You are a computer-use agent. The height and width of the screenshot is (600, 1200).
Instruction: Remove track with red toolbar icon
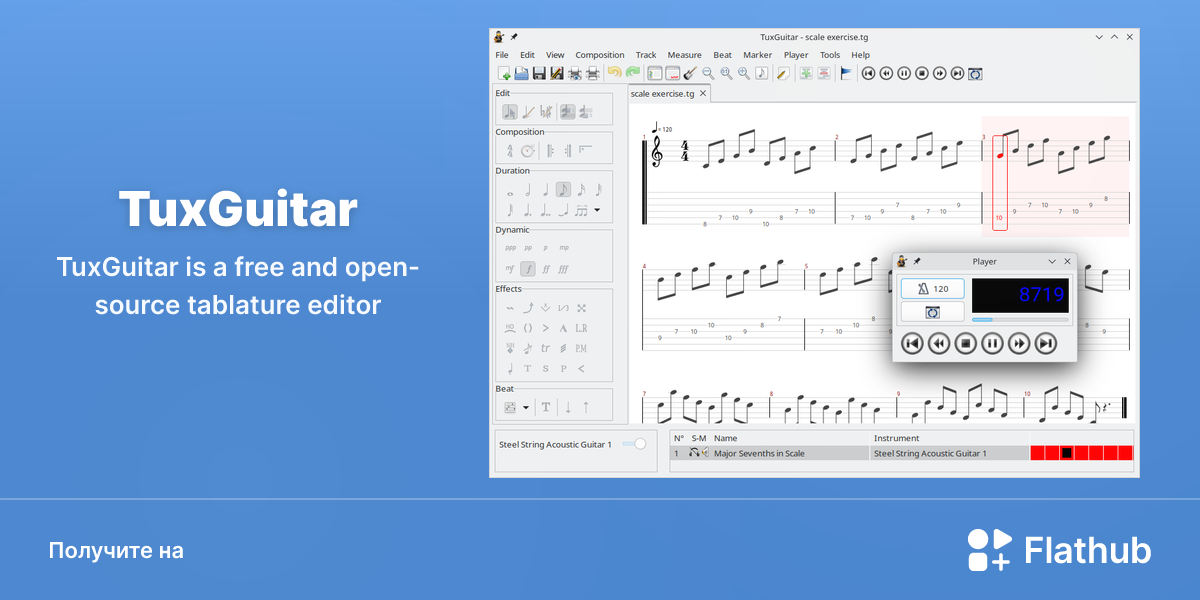[824, 73]
